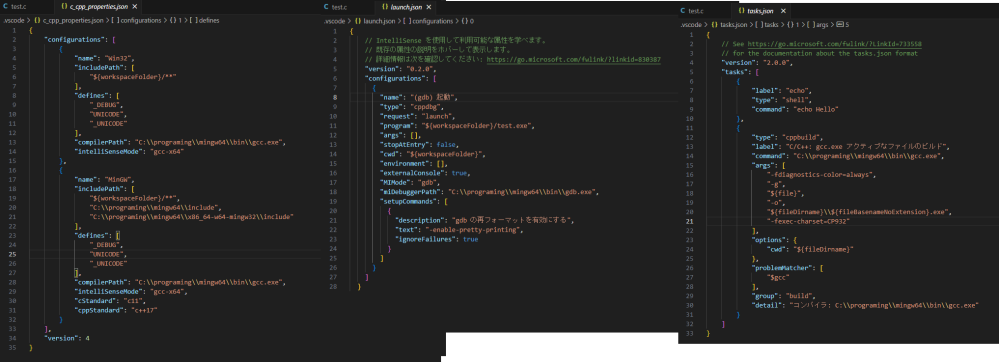Click the "$gcc" problemMatcher entry
The width and height of the screenshot is (999, 362).
[x=779, y=277]
